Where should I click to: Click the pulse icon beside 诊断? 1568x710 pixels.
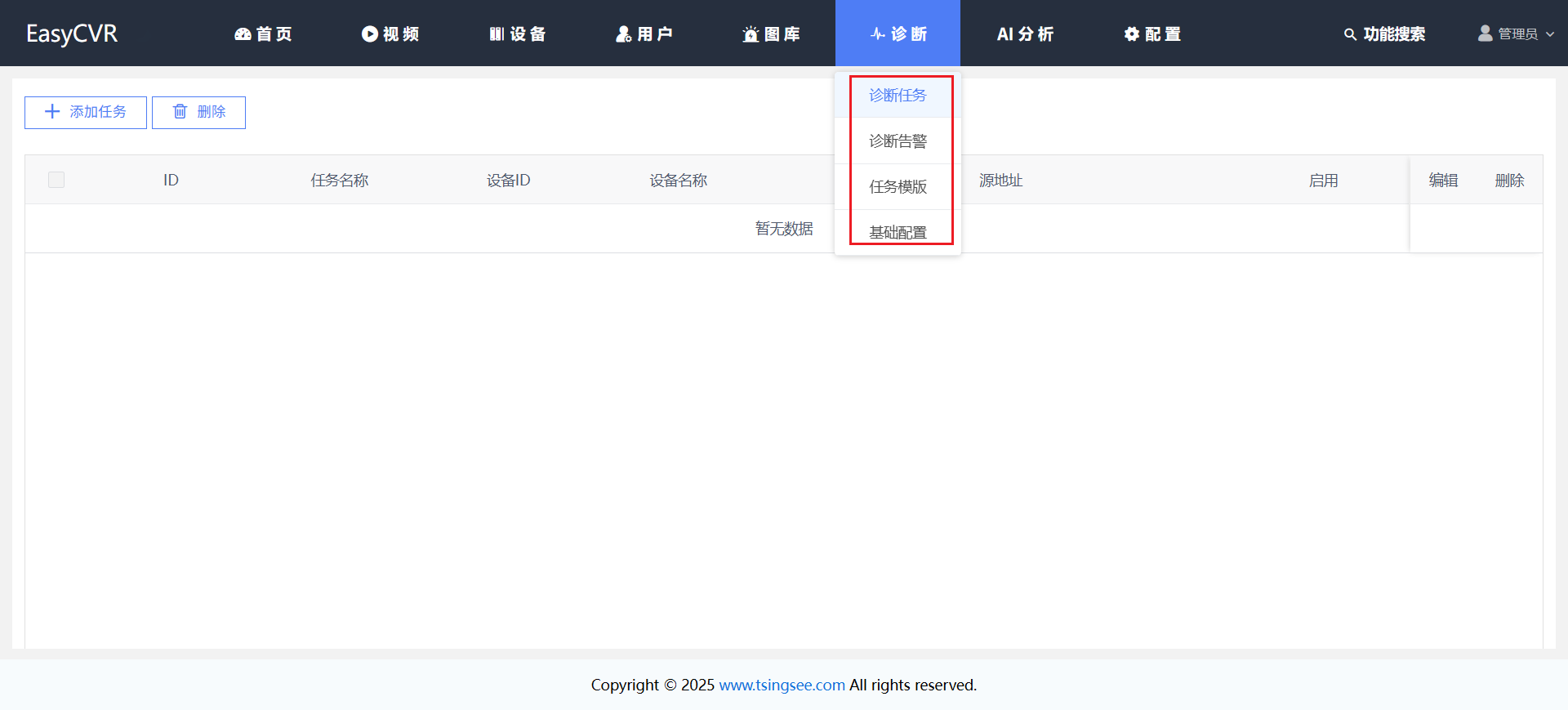click(x=878, y=34)
